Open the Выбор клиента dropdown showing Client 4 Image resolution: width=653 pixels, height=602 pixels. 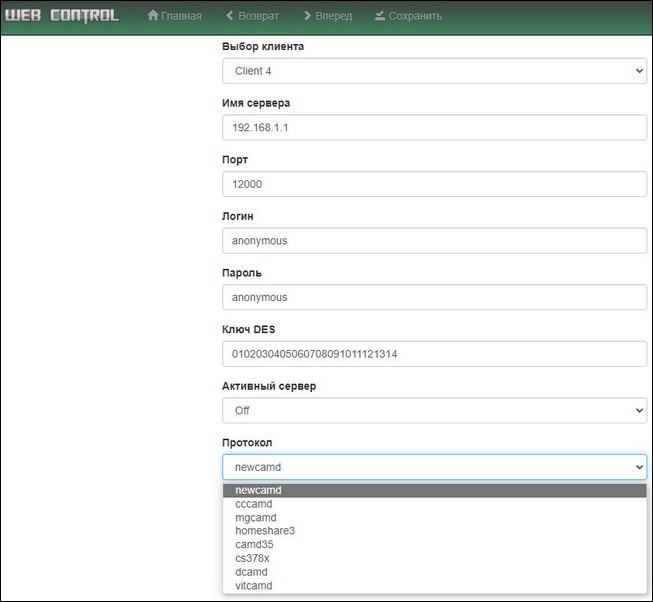tap(434, 71)
